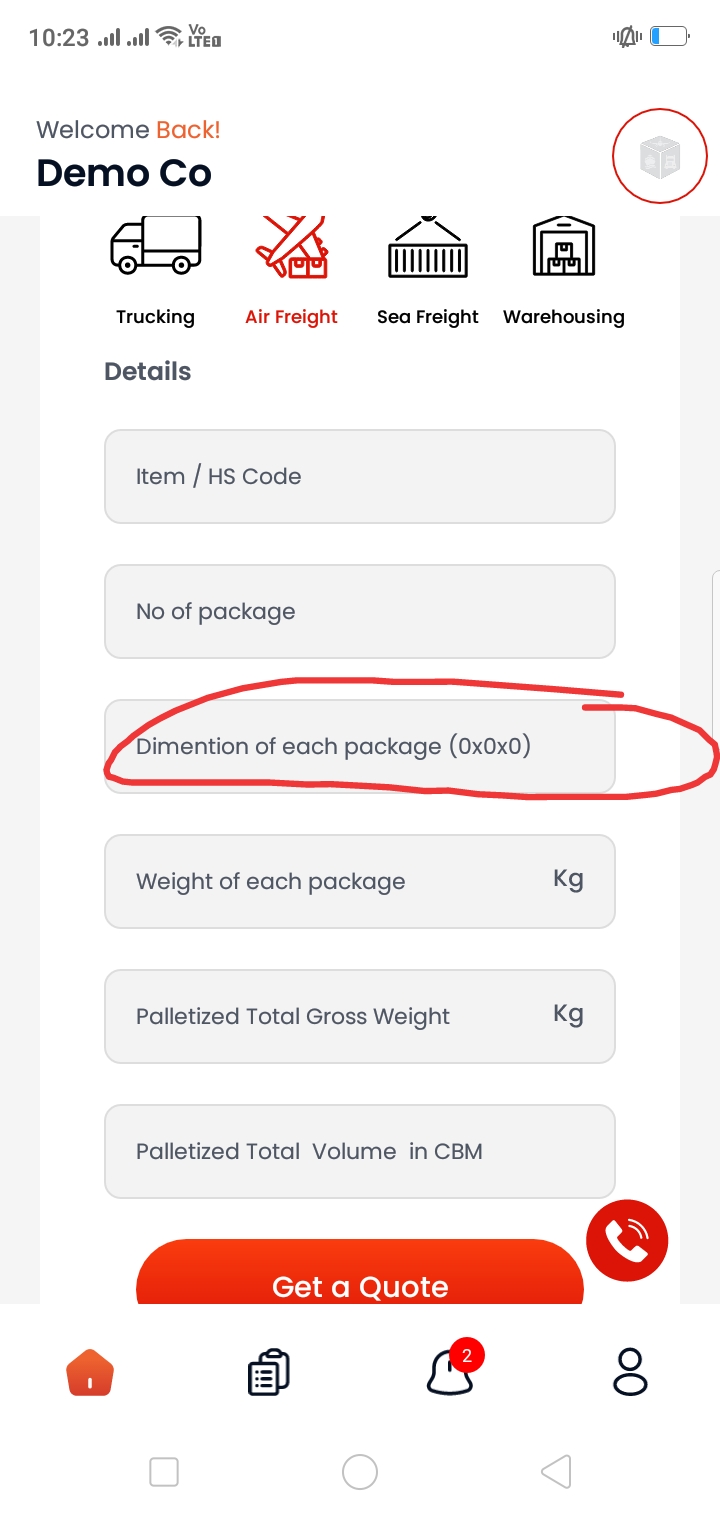Go to the Home tab icon
Image resolution: width=720 pixels, height=1520 pixels.
coord(90,1372)
